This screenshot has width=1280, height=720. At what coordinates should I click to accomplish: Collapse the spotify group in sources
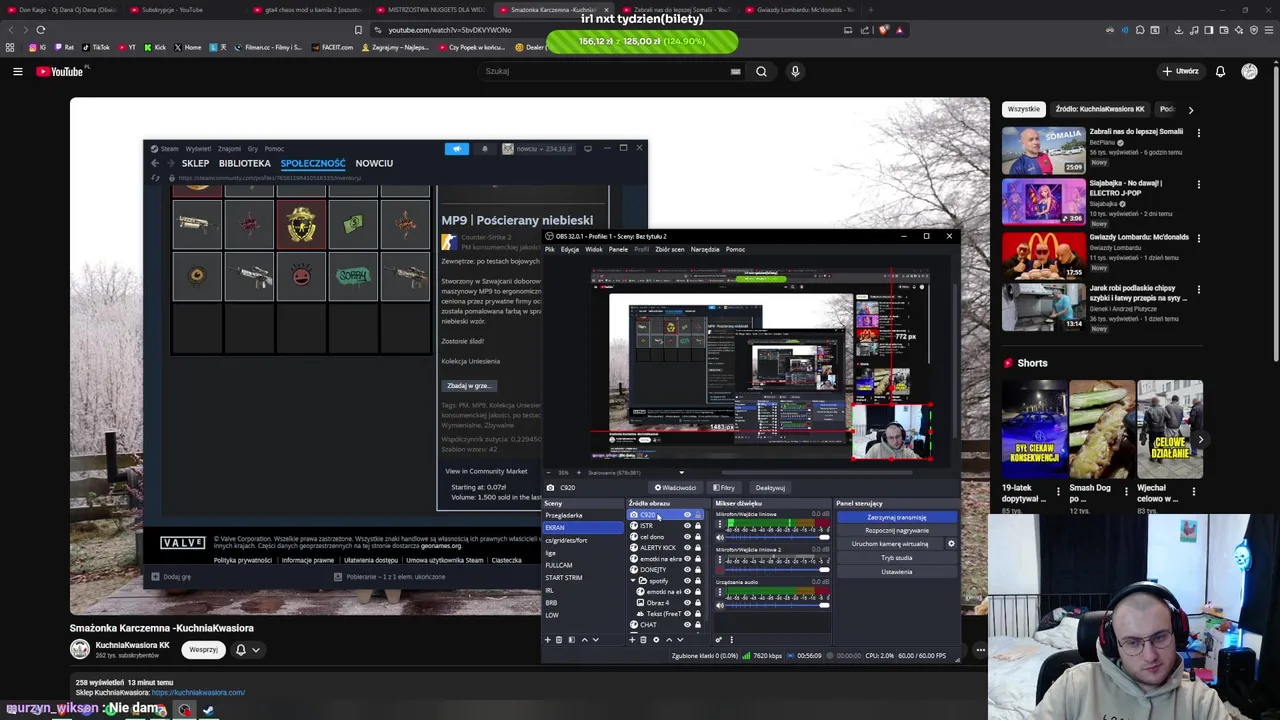(x=633, y=581)
